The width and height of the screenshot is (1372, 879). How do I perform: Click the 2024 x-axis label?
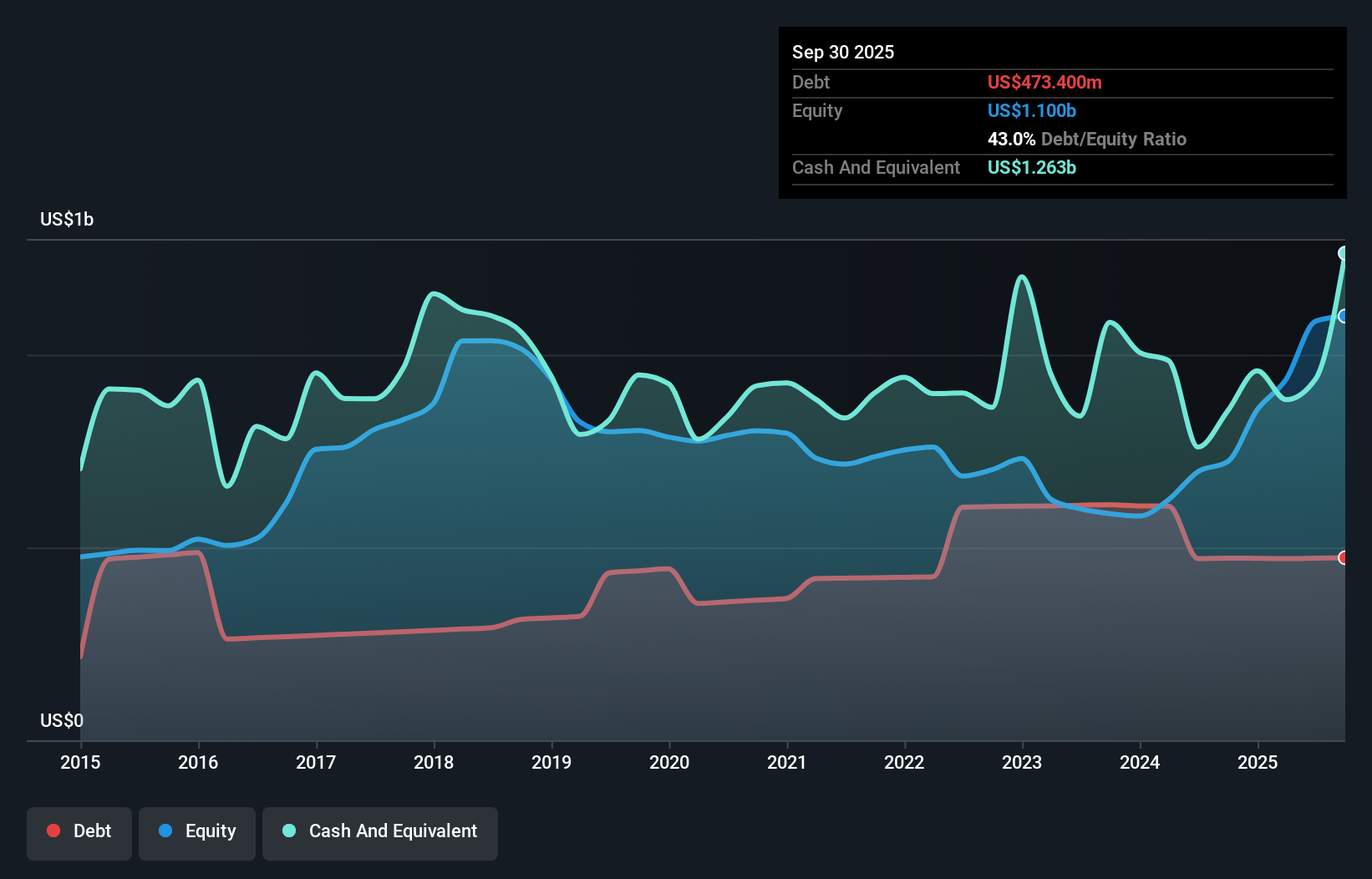(x=1140, y=762)
